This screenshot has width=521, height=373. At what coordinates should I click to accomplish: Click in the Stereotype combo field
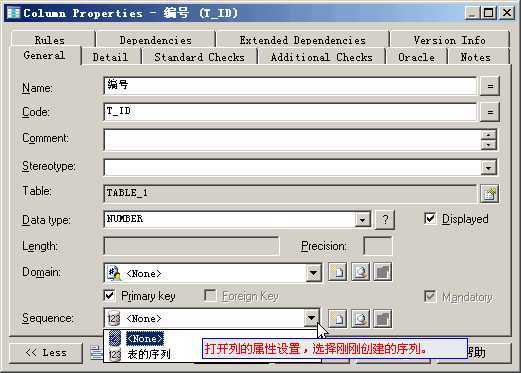pos(293,167)
